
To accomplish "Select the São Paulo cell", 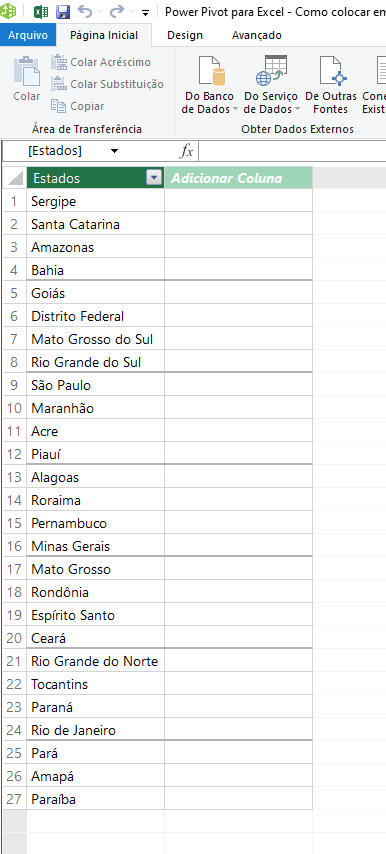I will point(95,385).
